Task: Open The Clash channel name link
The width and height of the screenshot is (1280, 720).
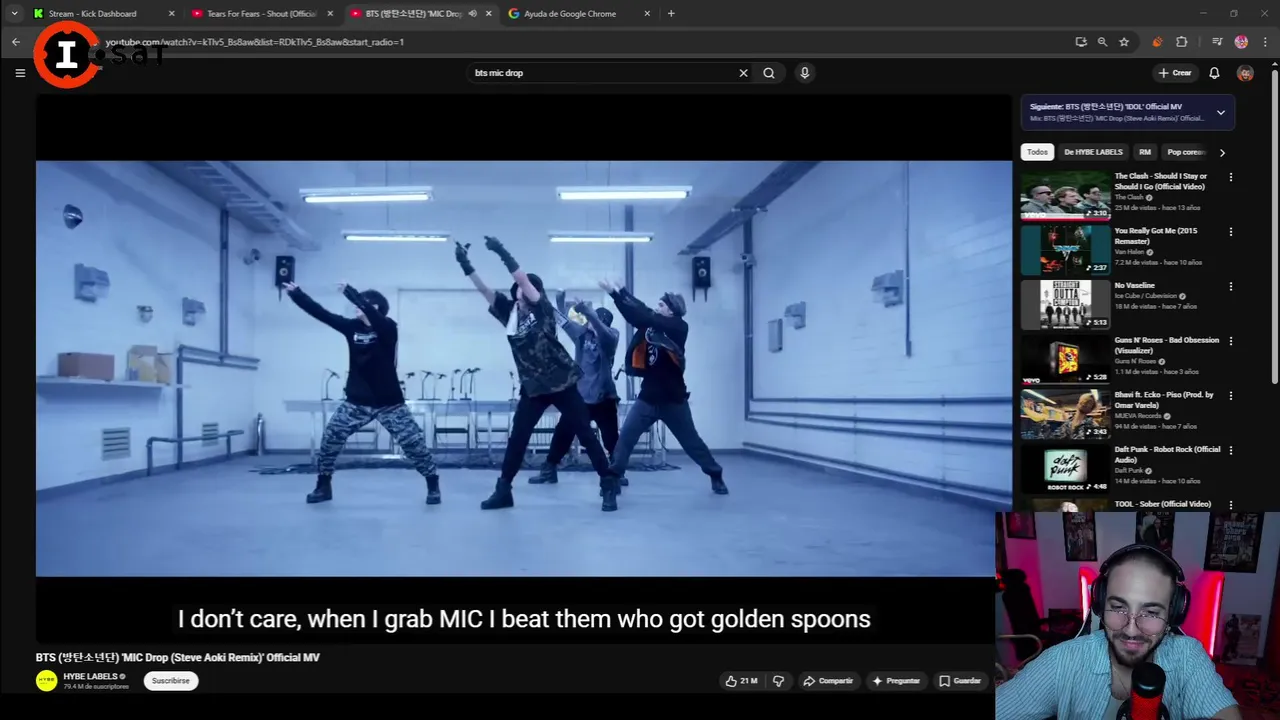Action: (x=1129, y=198)
